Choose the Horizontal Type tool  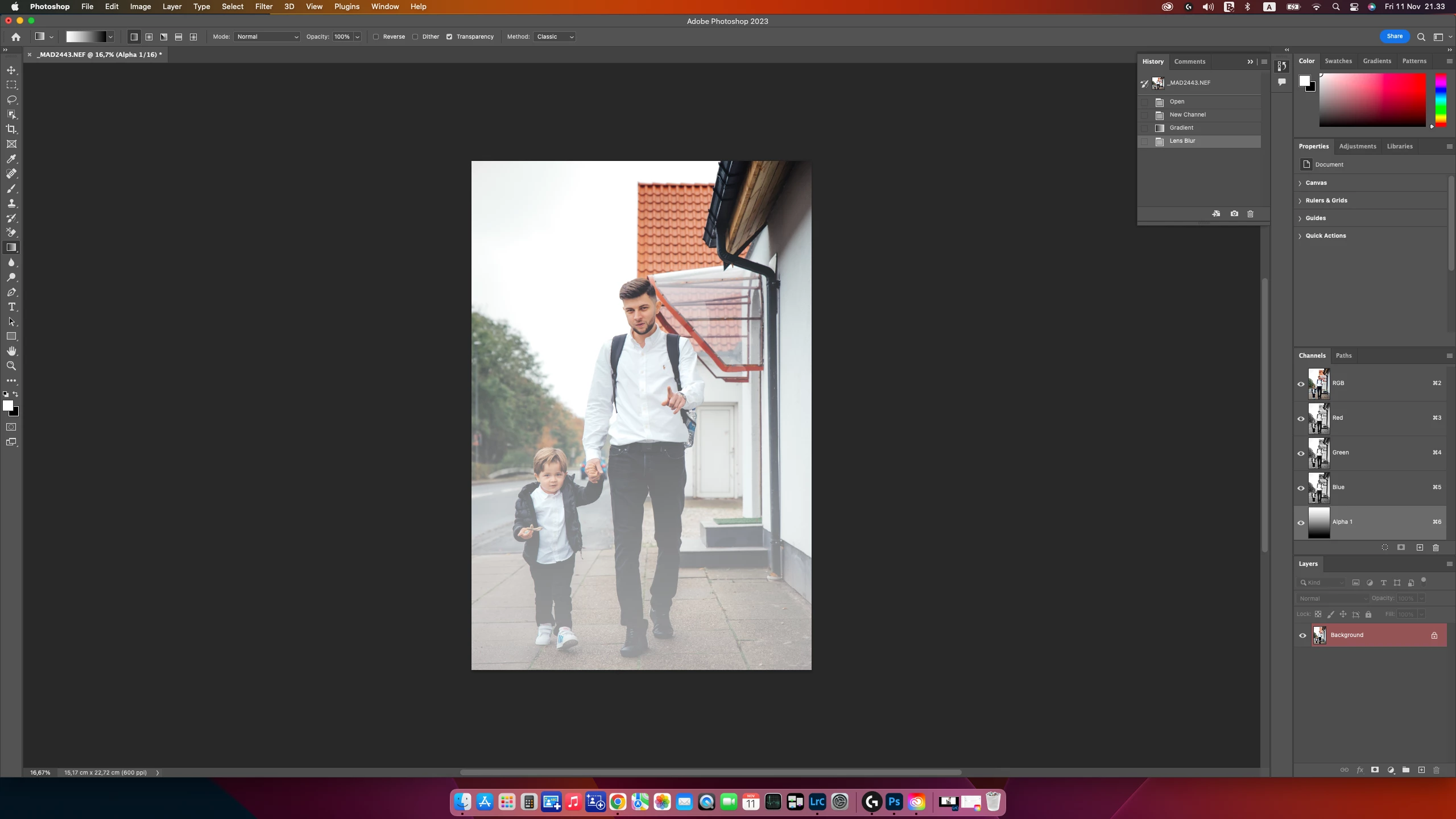[11, 307]
